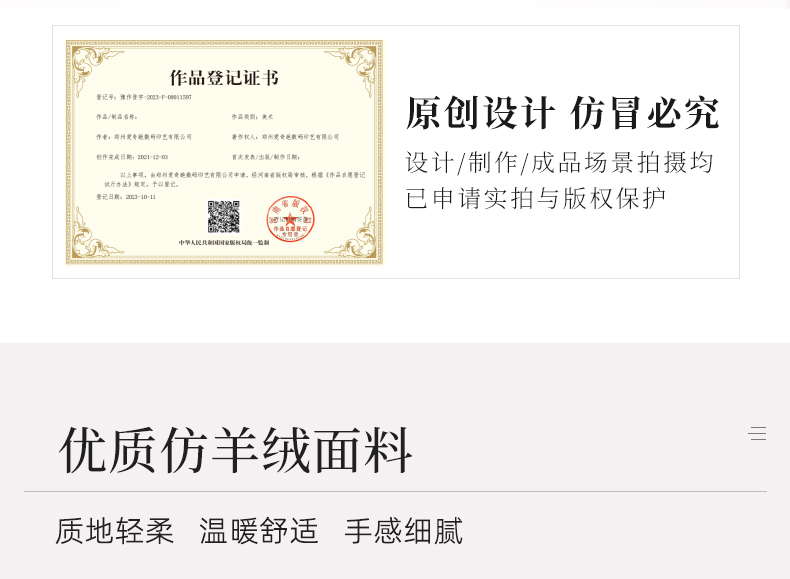The width and height of the screenshot is (790, 579).
Task: Click the 作品登记证书 certificate title
Action: pos(224,78)
